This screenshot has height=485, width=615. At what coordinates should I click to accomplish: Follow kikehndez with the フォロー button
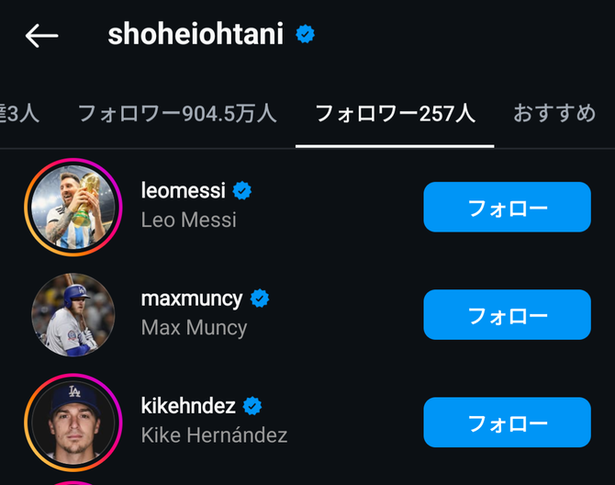(507, 422)
